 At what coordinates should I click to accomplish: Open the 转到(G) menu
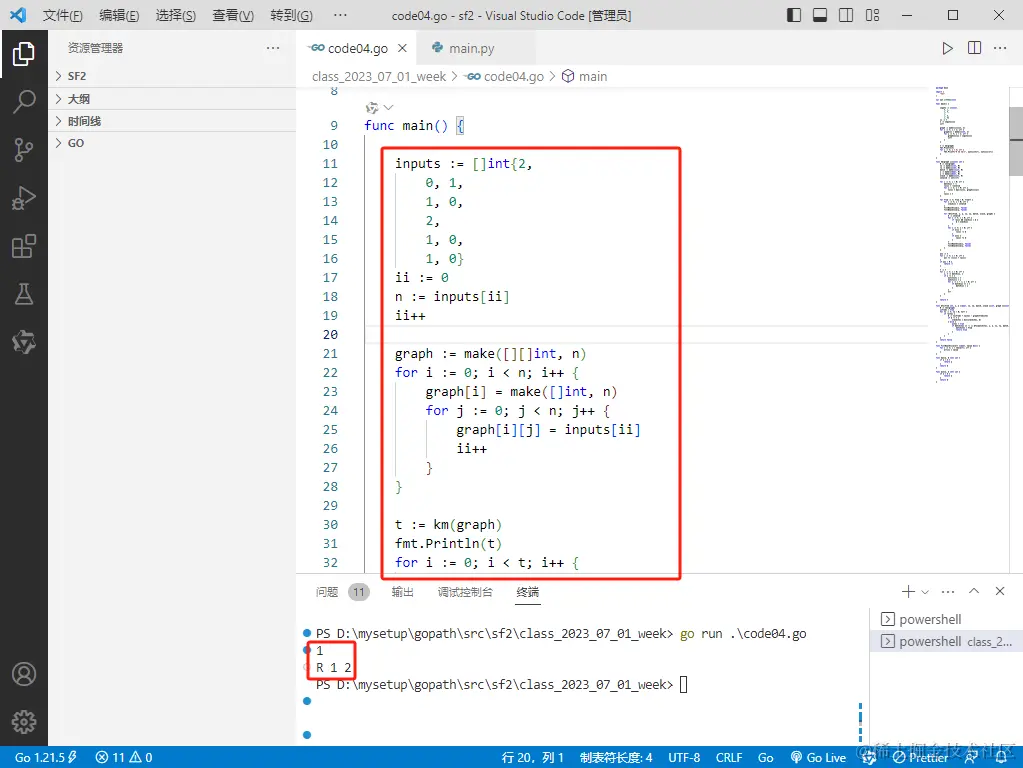[x=291, y=15]
